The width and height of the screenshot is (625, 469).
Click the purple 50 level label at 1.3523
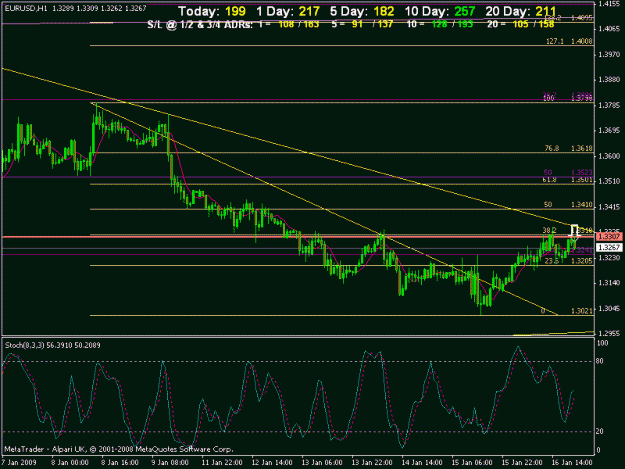point(568,173)
